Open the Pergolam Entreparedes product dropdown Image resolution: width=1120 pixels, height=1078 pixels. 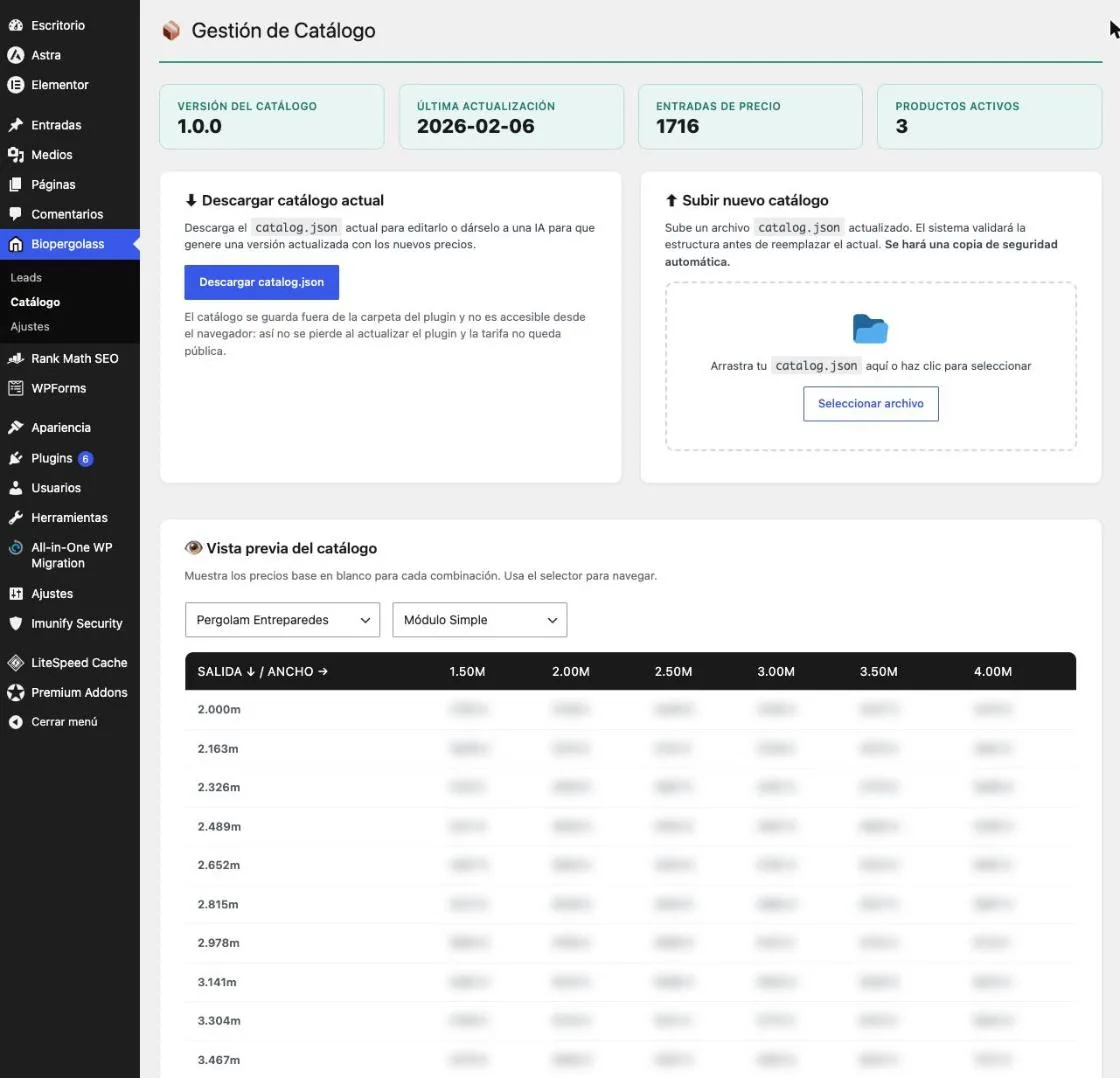(x=282, y=620)
